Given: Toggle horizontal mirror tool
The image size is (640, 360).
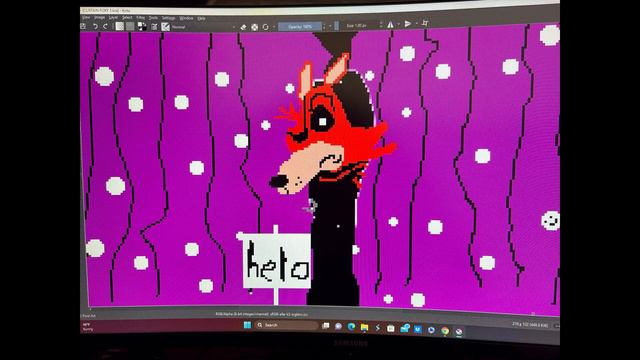Looking at the screenshot, I should click(391, 25).
